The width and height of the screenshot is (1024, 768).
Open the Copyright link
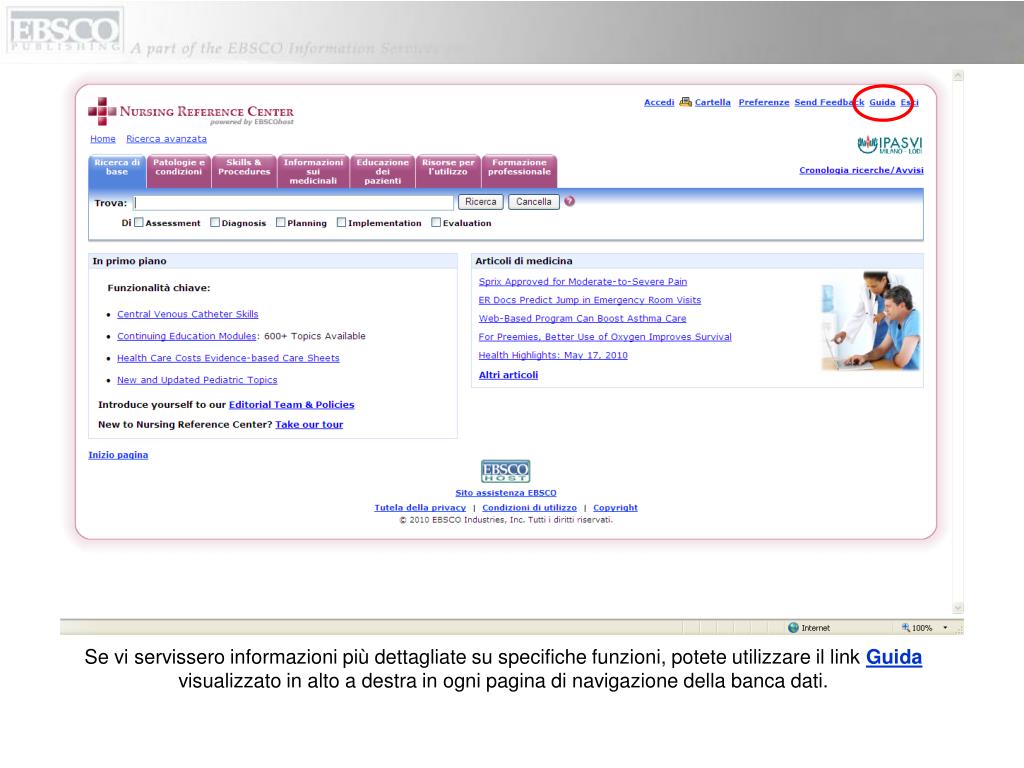pyautogui.click(x=615, y=507)
